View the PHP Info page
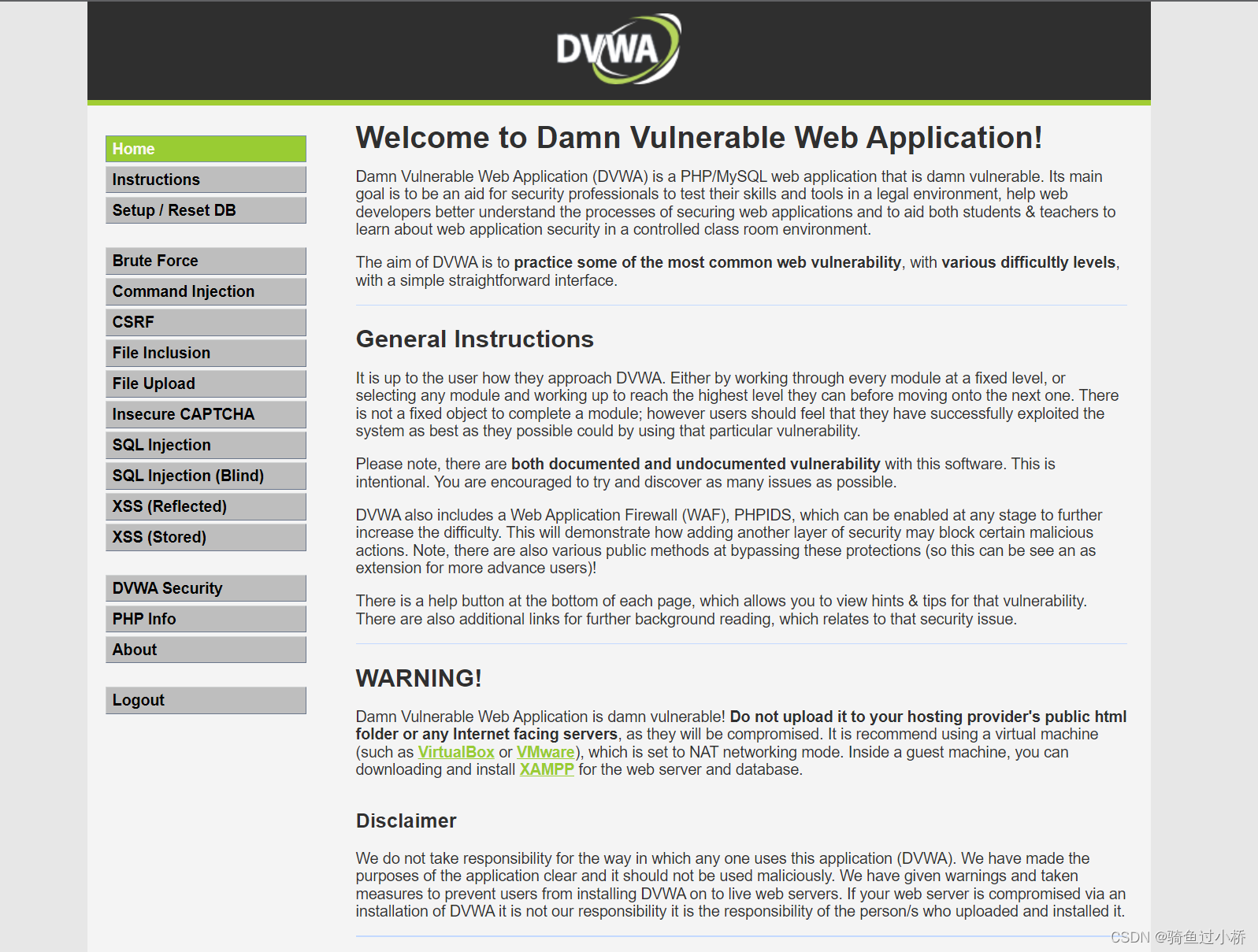 click(x=206, y=619)
